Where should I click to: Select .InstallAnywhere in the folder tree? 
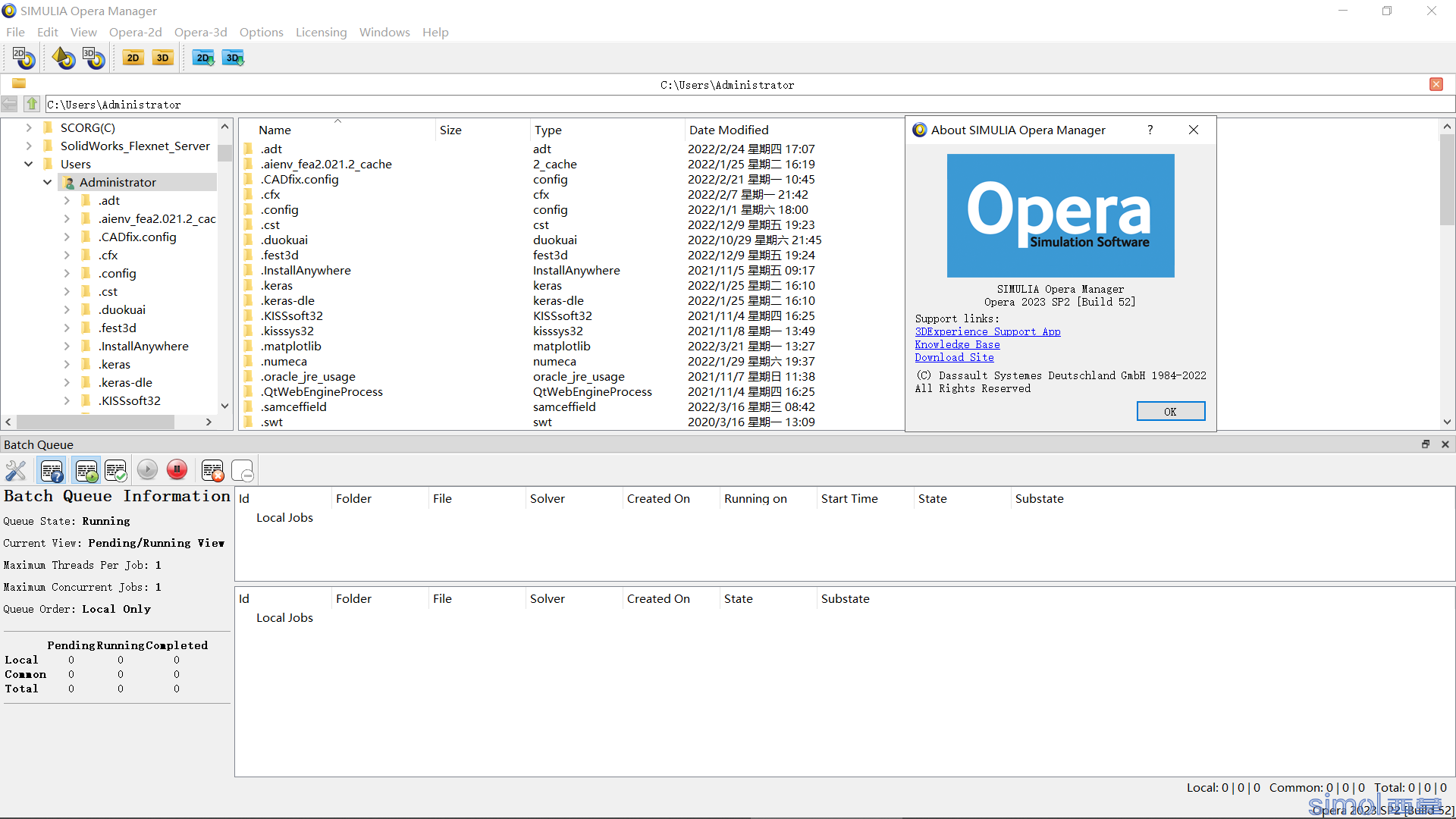tap(143, 346)
